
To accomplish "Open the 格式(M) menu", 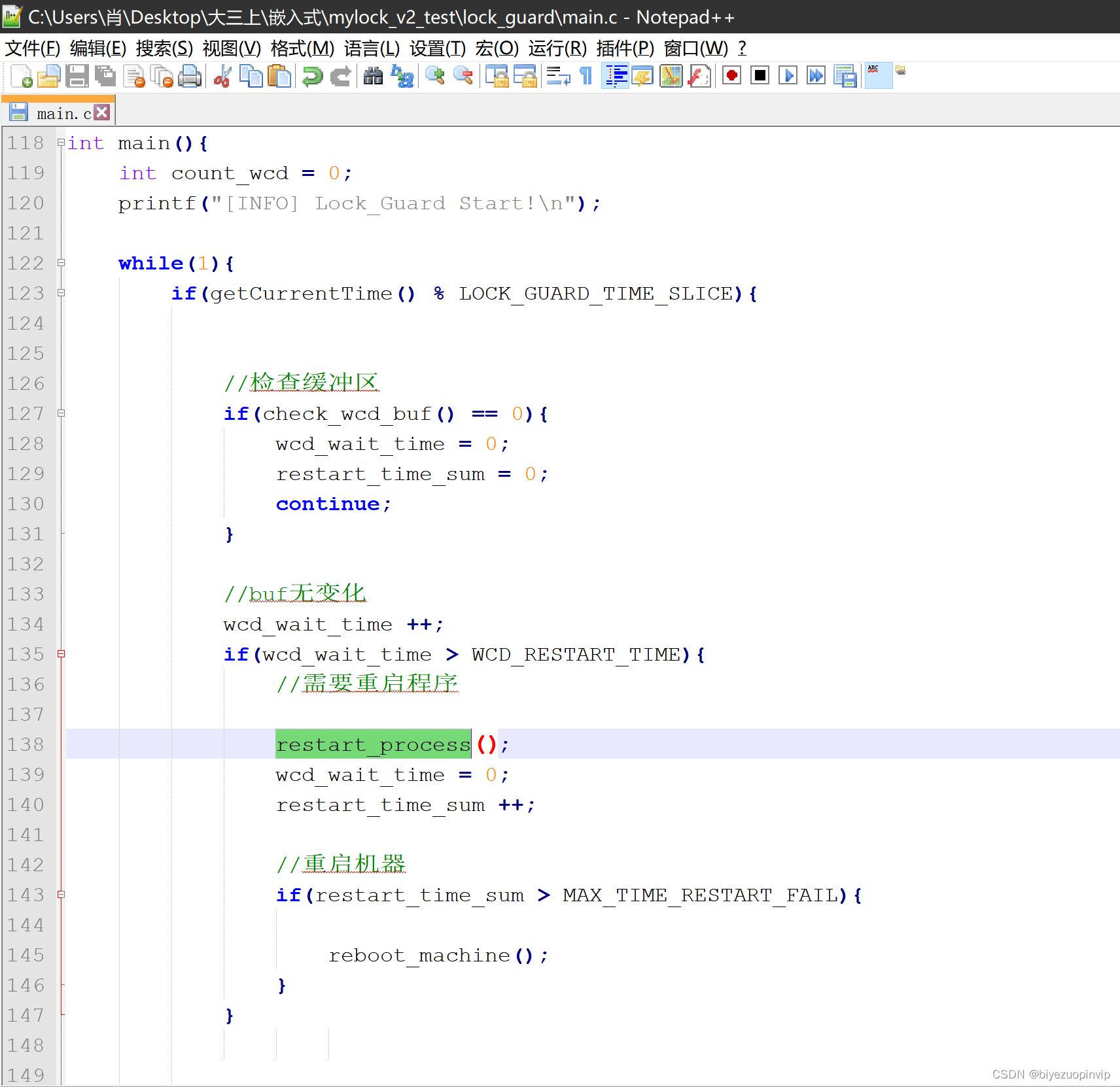I will point(302,48).
